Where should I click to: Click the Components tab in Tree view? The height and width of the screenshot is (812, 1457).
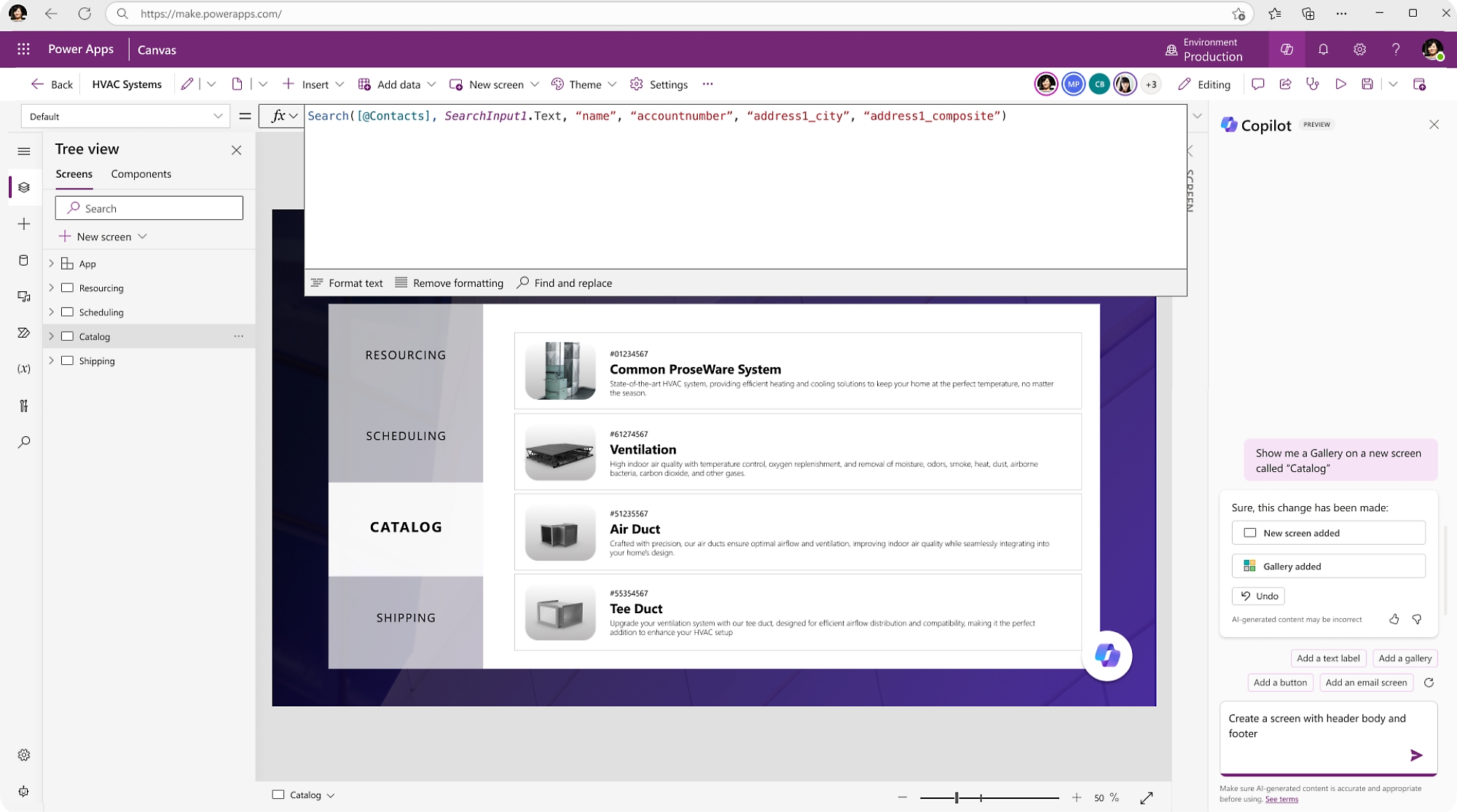[x=141, y=173]
